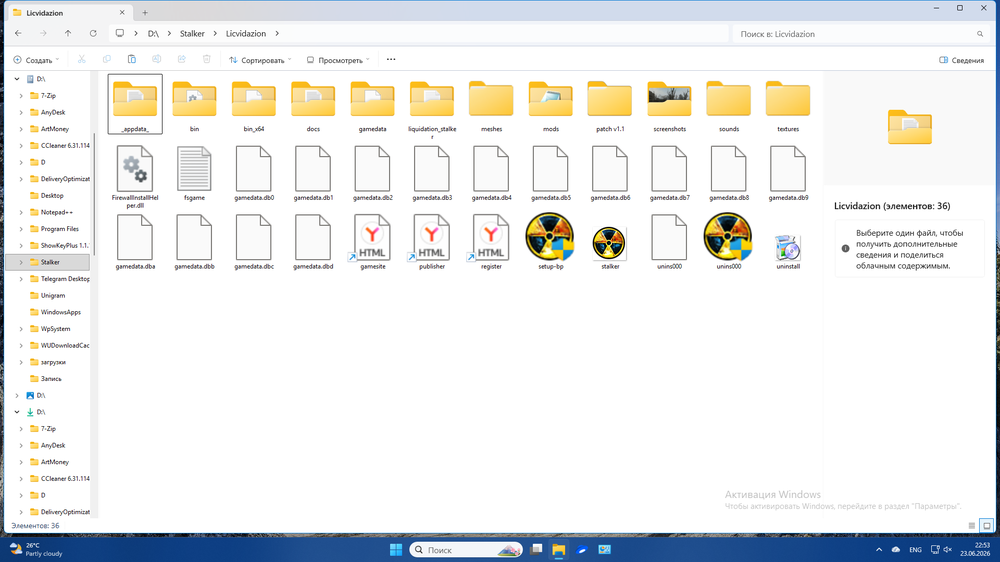Open a new Explorer tab
The image size is (1000, 562).
(145, 13)
